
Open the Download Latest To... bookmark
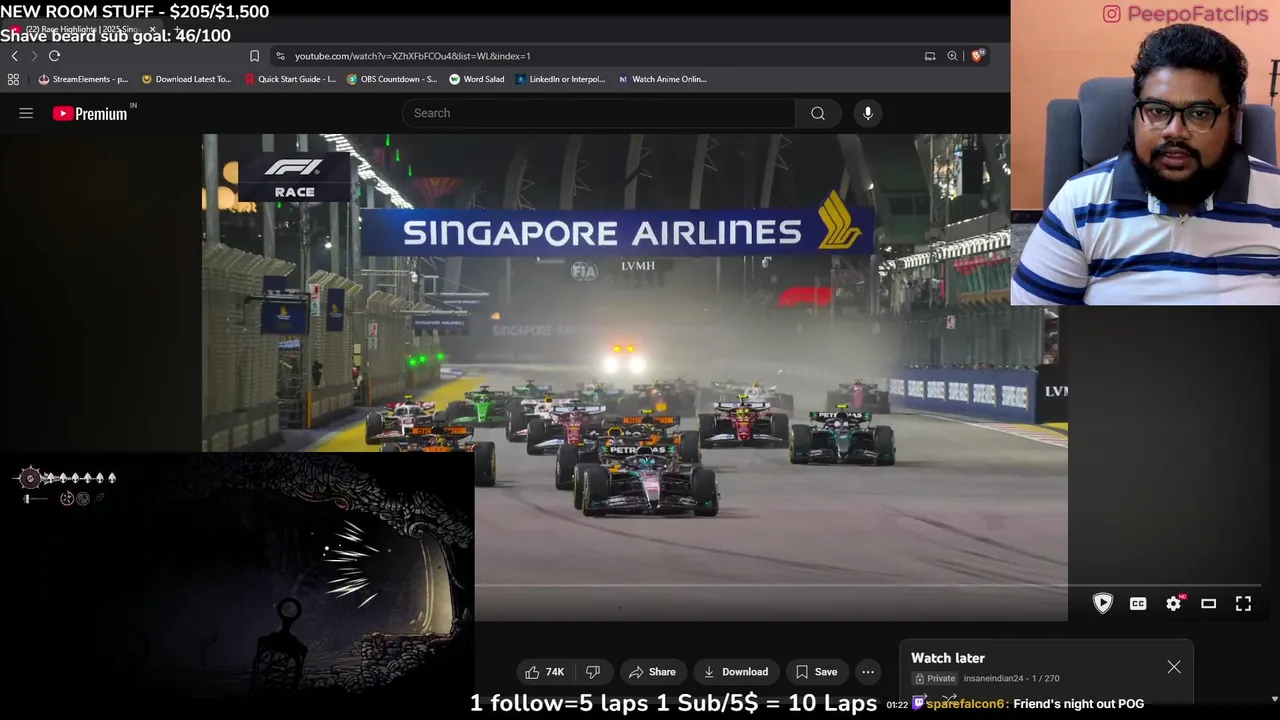click(186, 79)
